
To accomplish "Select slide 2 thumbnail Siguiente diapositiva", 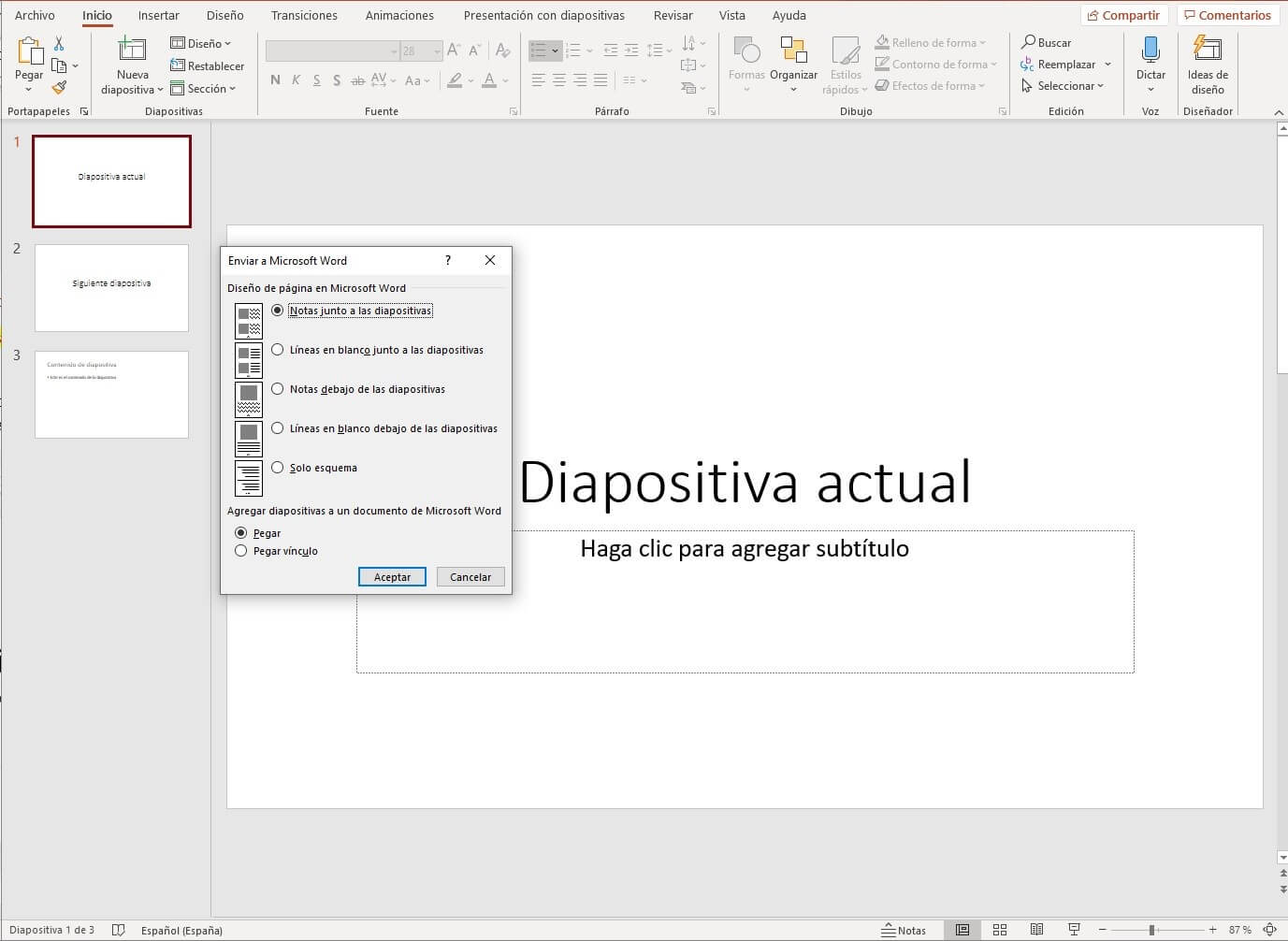I will pyautogui.click(x=111, y=288).
